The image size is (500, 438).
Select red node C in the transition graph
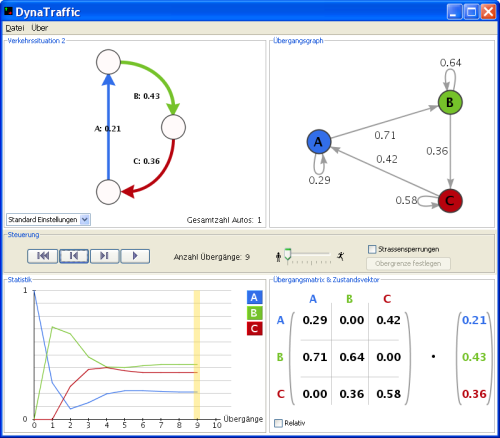450,201
